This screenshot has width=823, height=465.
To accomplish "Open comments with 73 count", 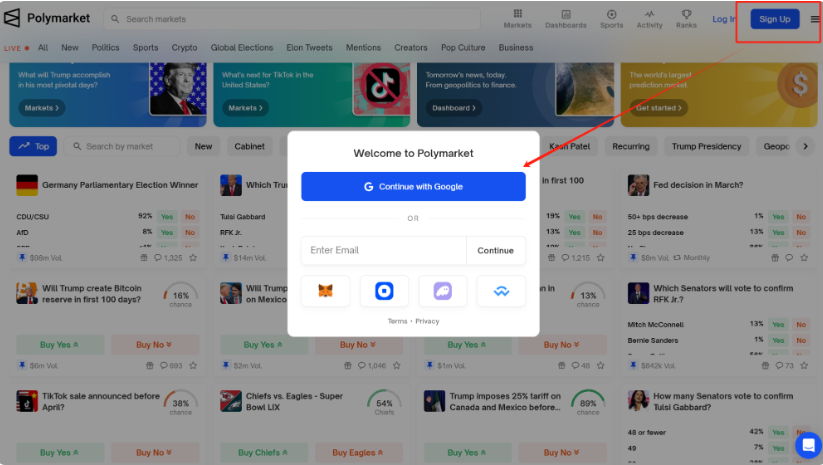I will pos(785,365).
